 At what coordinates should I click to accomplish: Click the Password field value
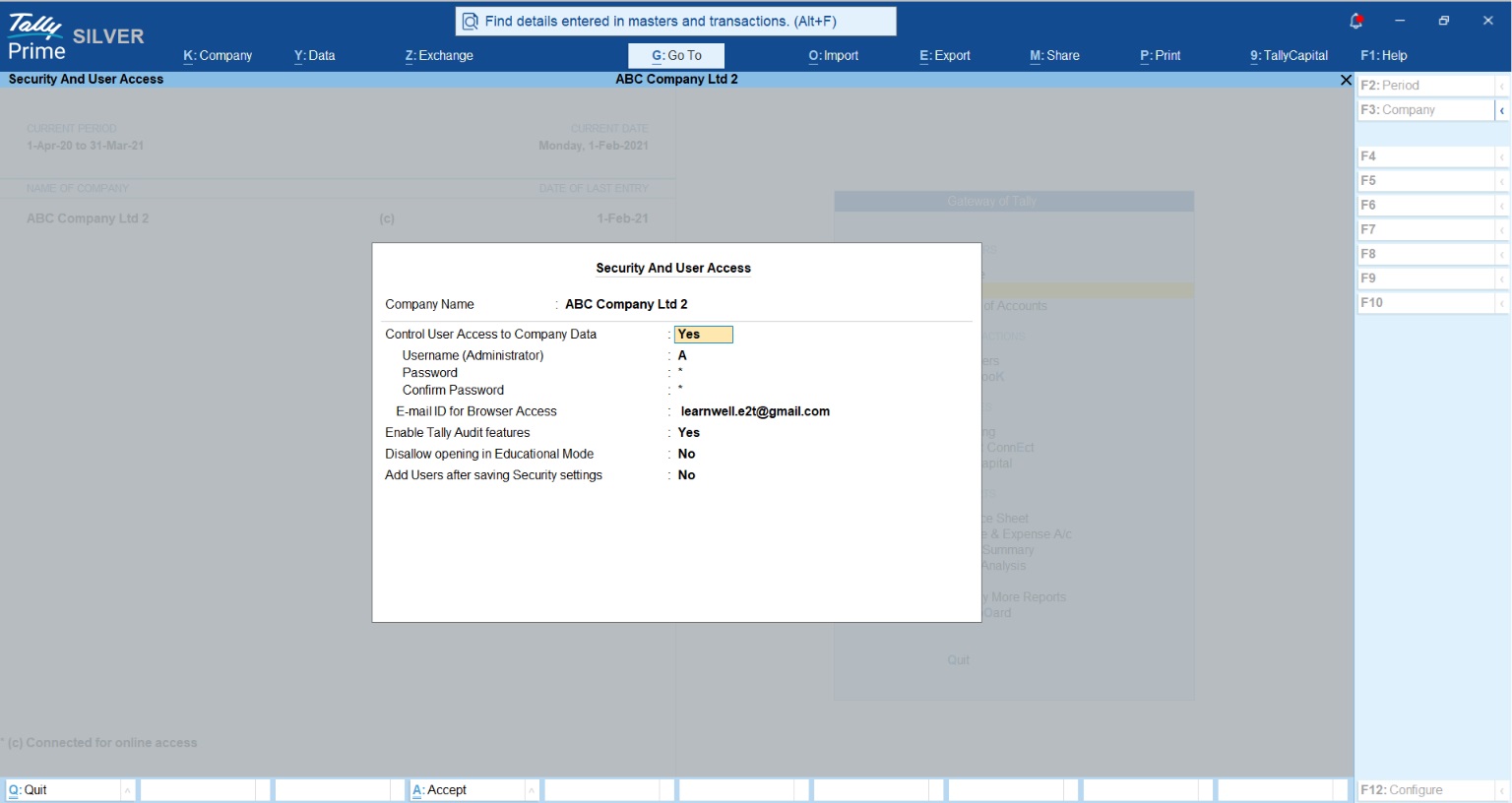tap(680, 373)
